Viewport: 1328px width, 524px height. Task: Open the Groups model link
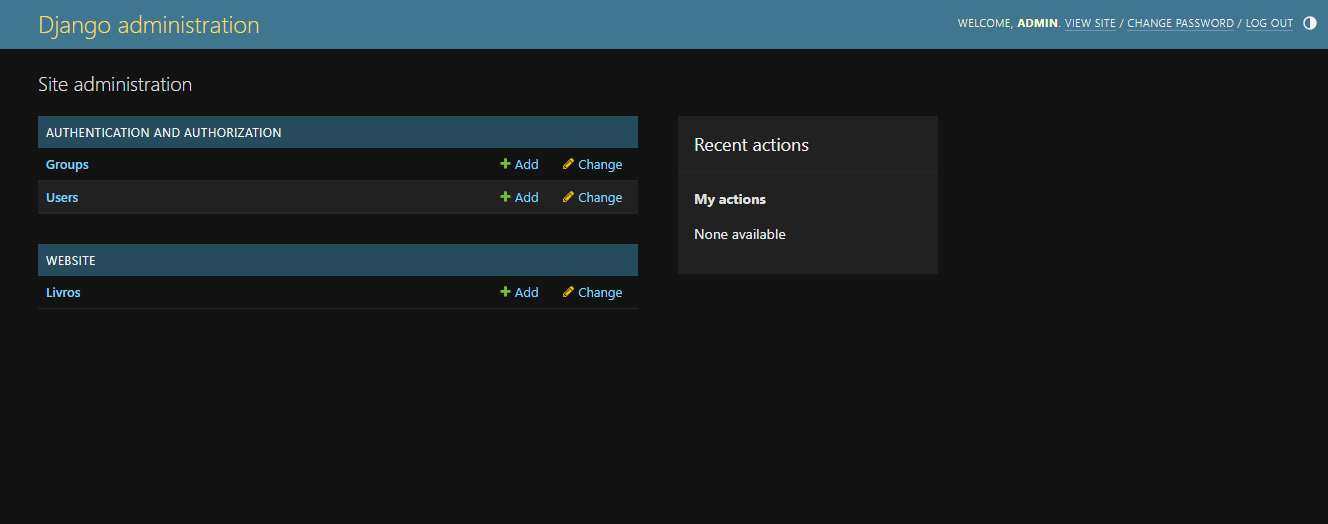67,165
